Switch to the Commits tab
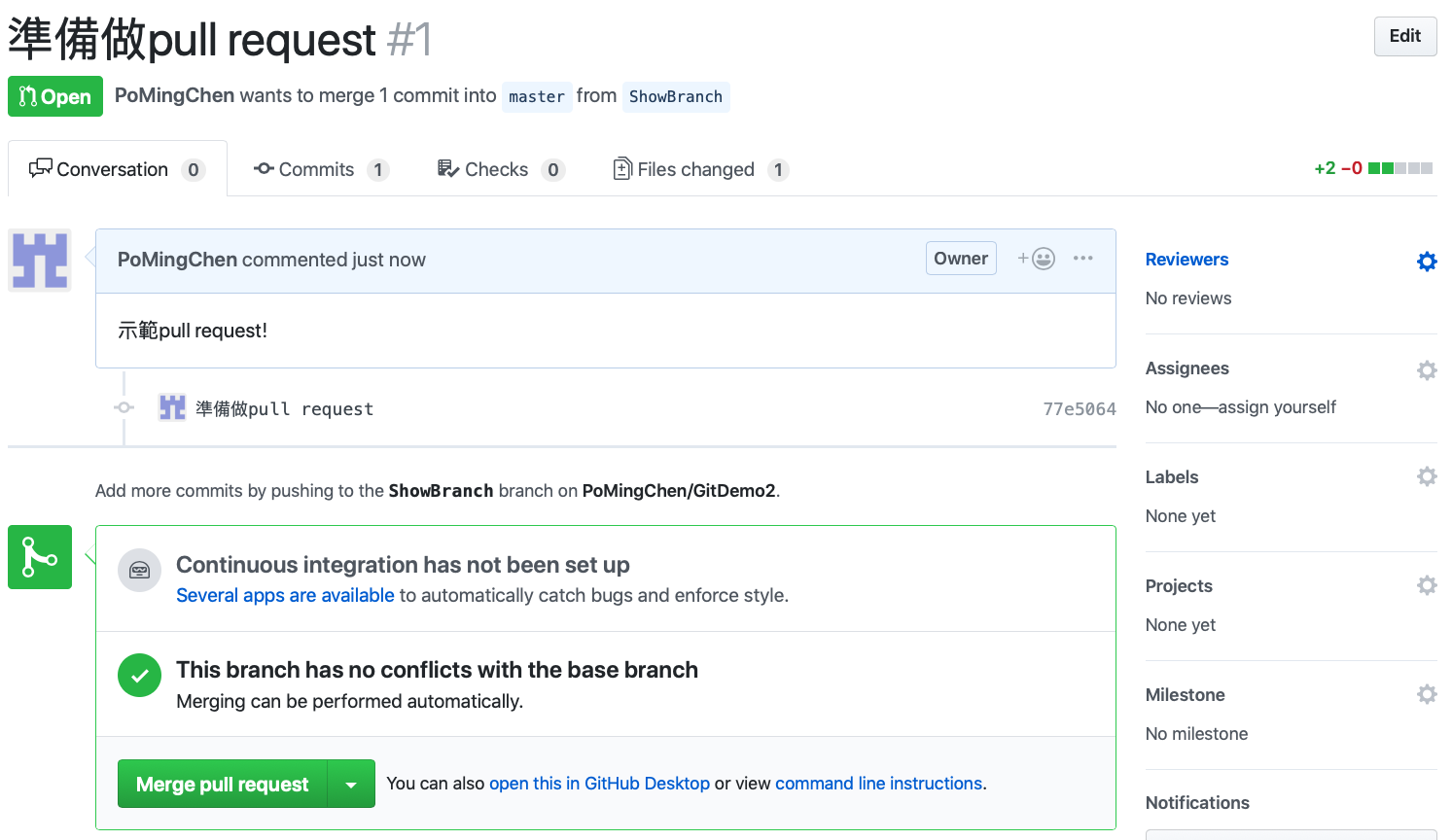This screenshot has height=840, width=1452. click(x=320, y=169)
